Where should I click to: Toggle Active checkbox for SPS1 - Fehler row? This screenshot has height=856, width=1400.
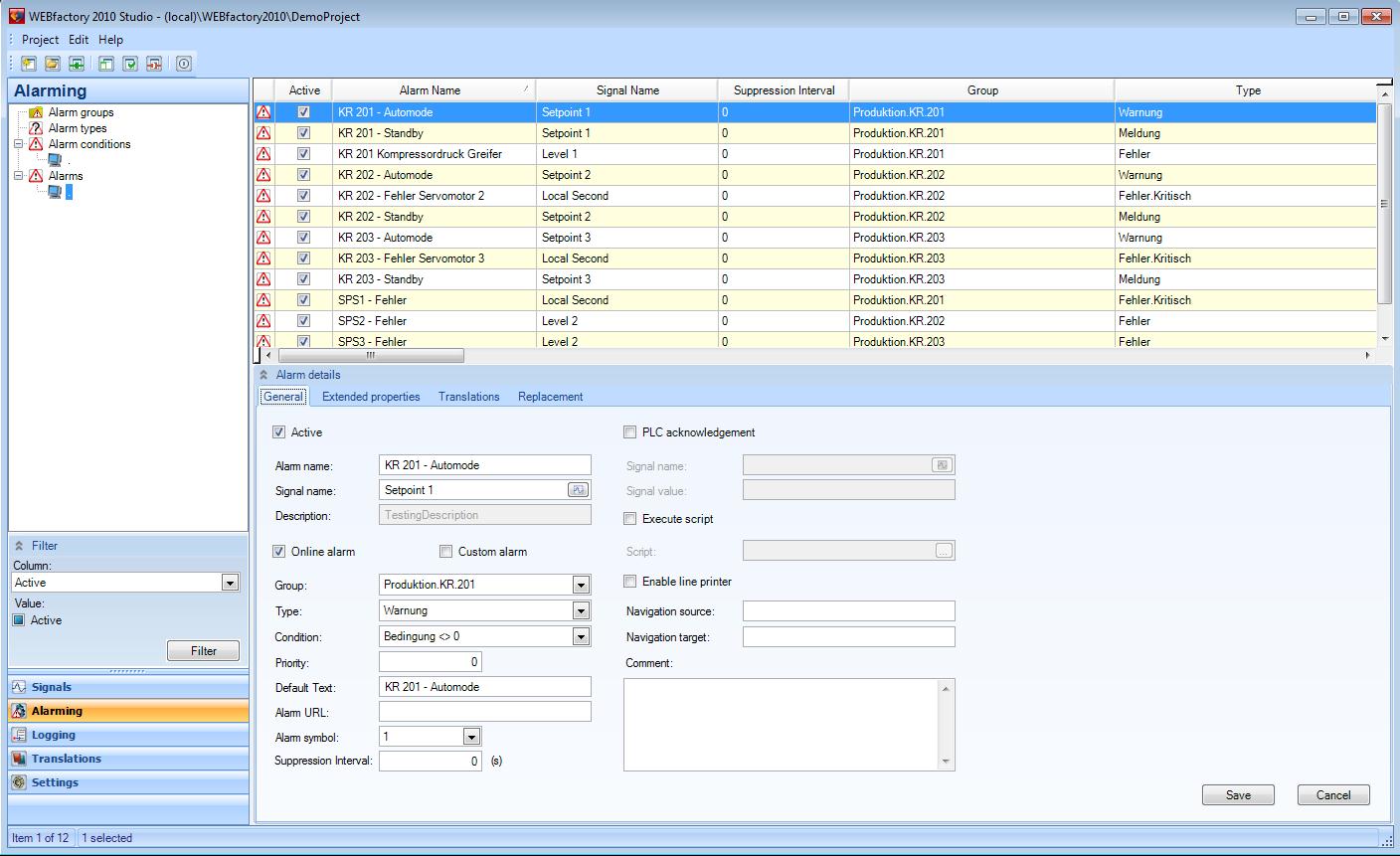pyautogui.click(x=303, y=300)
